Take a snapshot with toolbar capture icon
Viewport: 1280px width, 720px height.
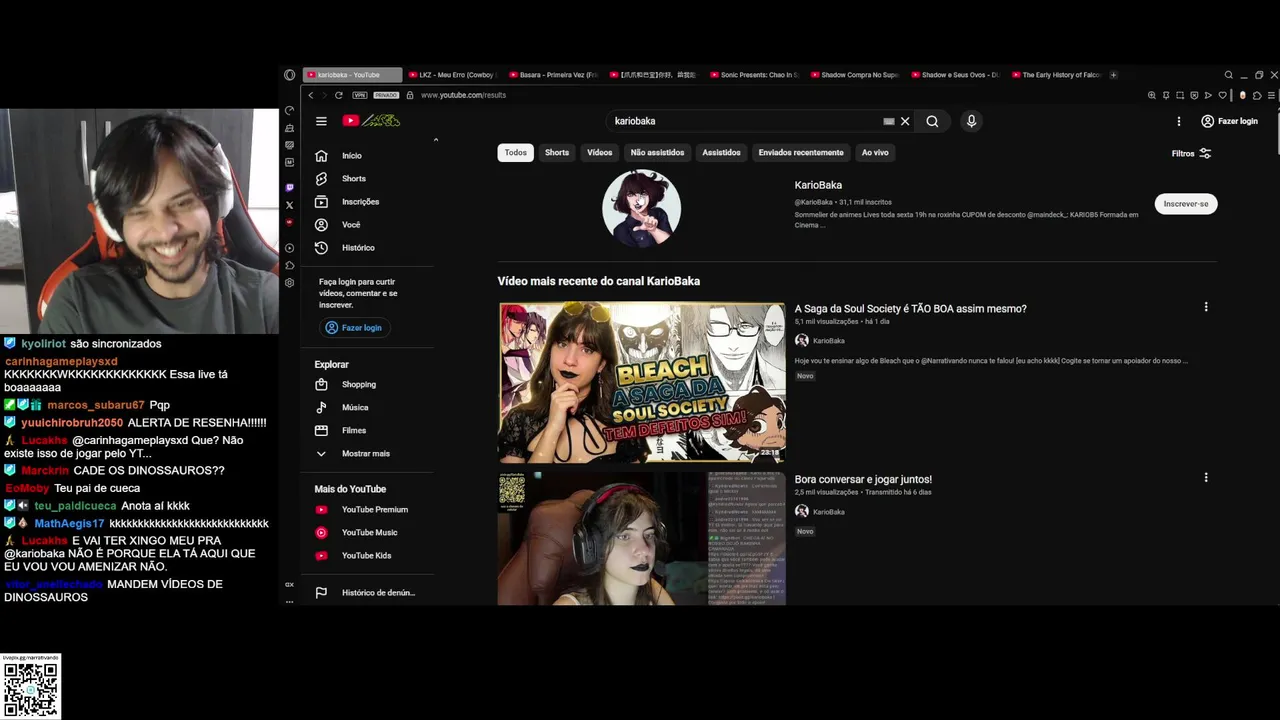tap(1180, 95)
